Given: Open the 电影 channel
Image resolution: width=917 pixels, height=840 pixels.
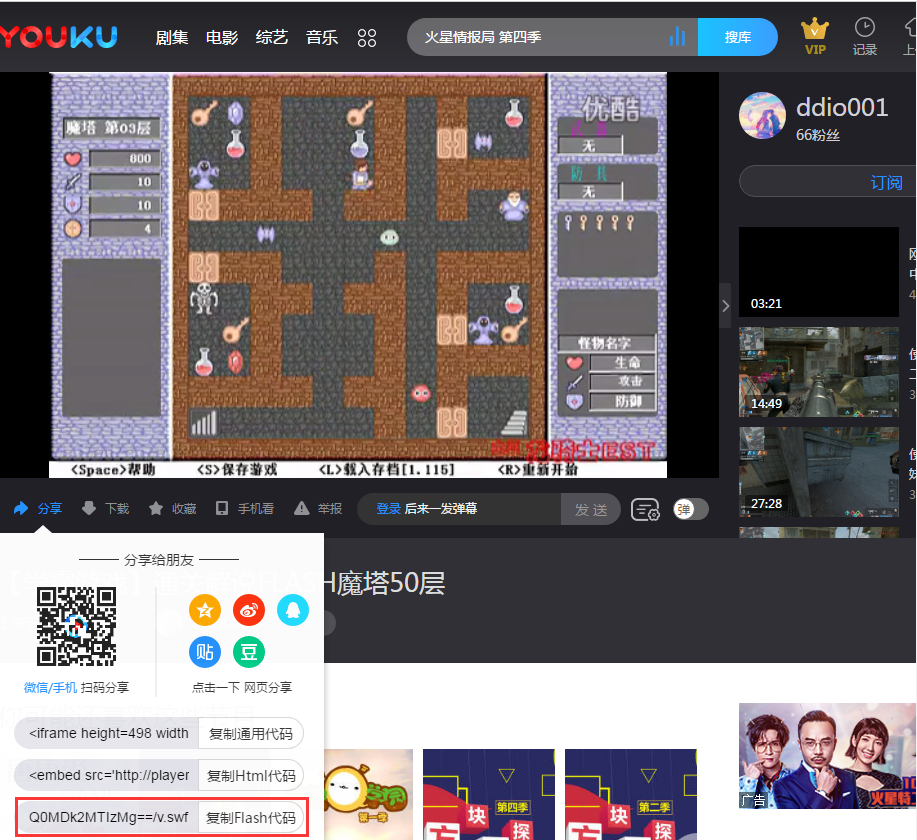Looking at the screenshot, I should tap(222, 37).
